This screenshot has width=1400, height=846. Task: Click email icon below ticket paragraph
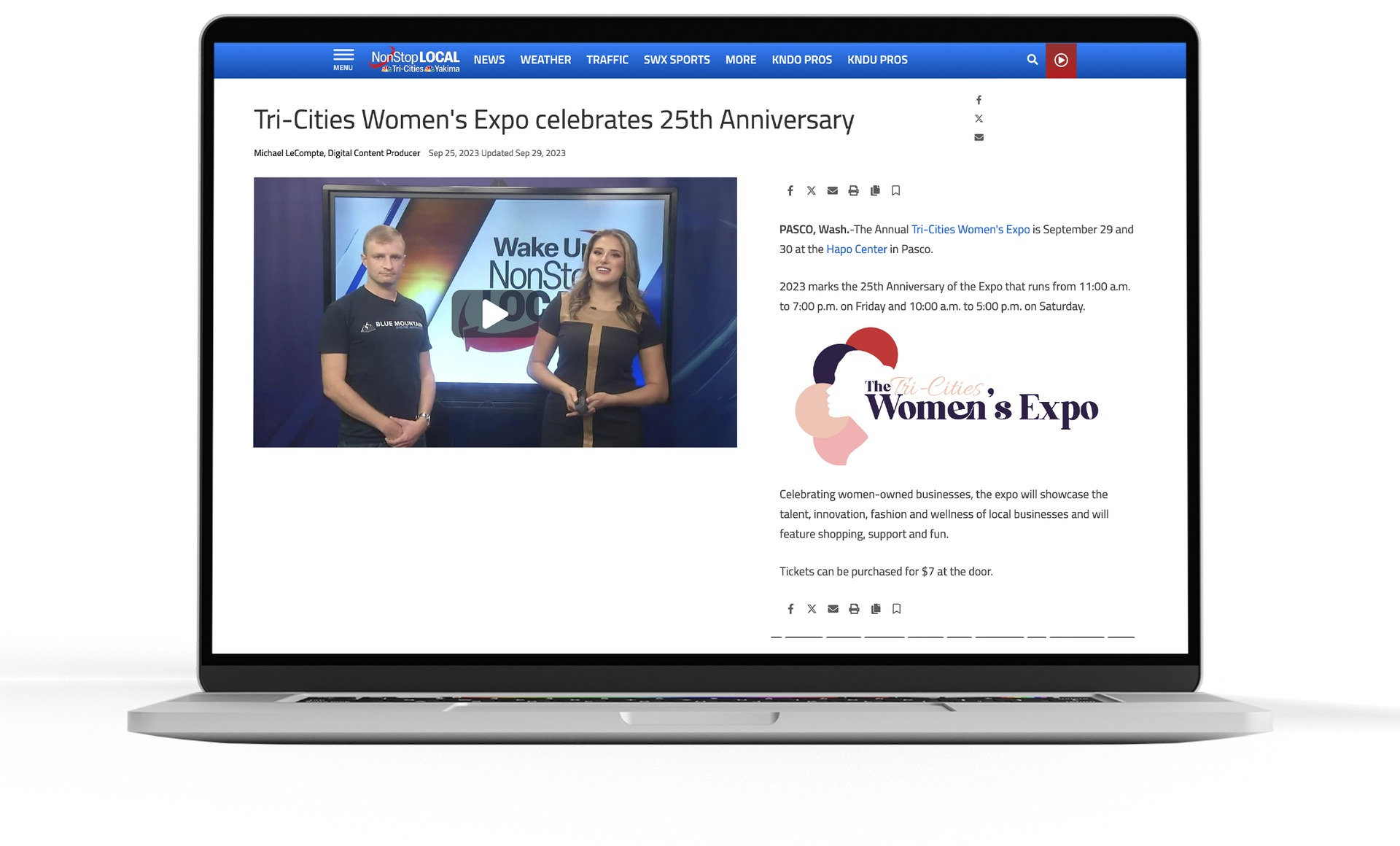(x=833, y=608)
